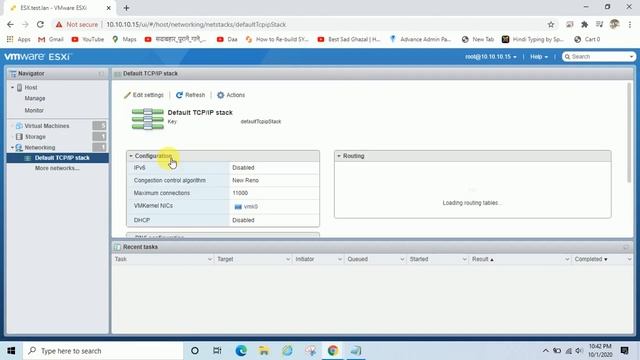This screenshot has height=360, width=640.
Task: Click the Refresh icon in the toolbar
Action: 179,95
